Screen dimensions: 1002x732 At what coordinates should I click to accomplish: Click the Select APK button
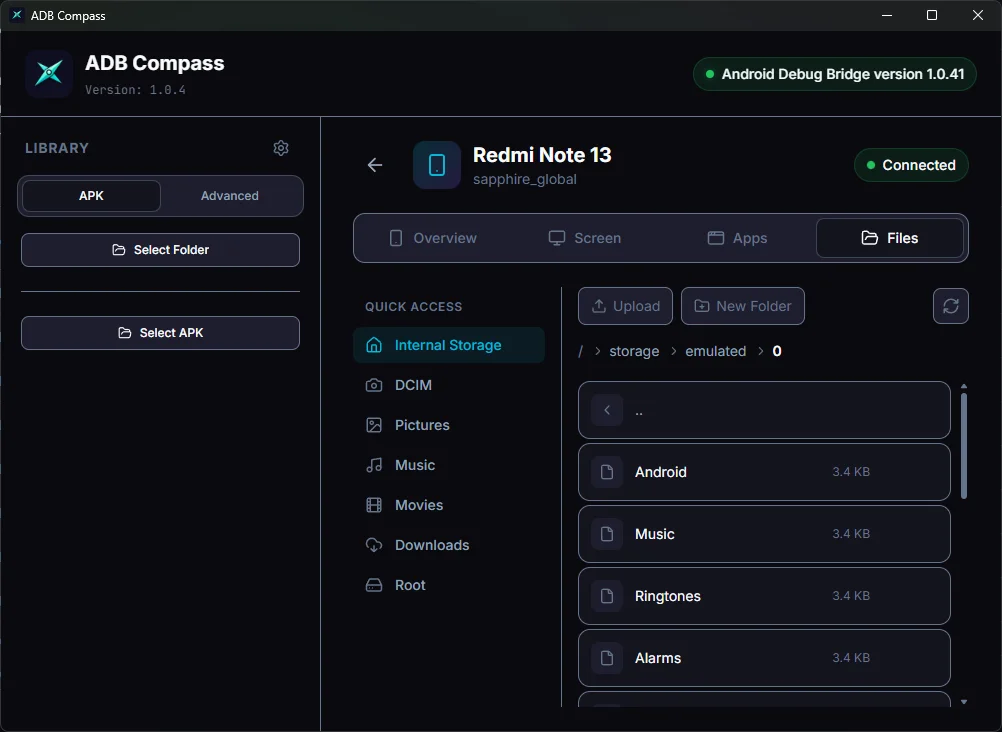(x=160, y=333)
